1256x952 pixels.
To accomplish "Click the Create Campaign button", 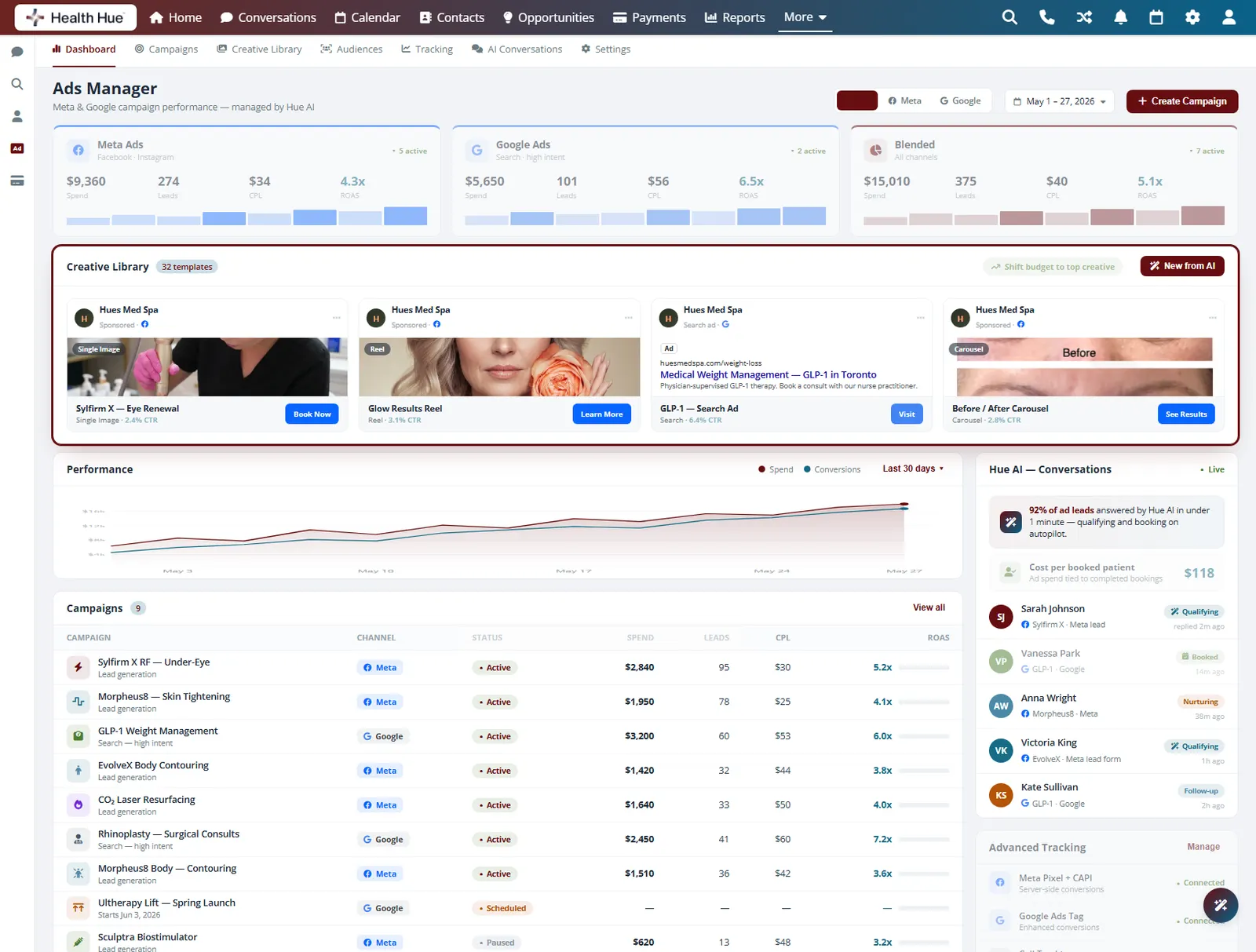I will (x=1182, y=101).
